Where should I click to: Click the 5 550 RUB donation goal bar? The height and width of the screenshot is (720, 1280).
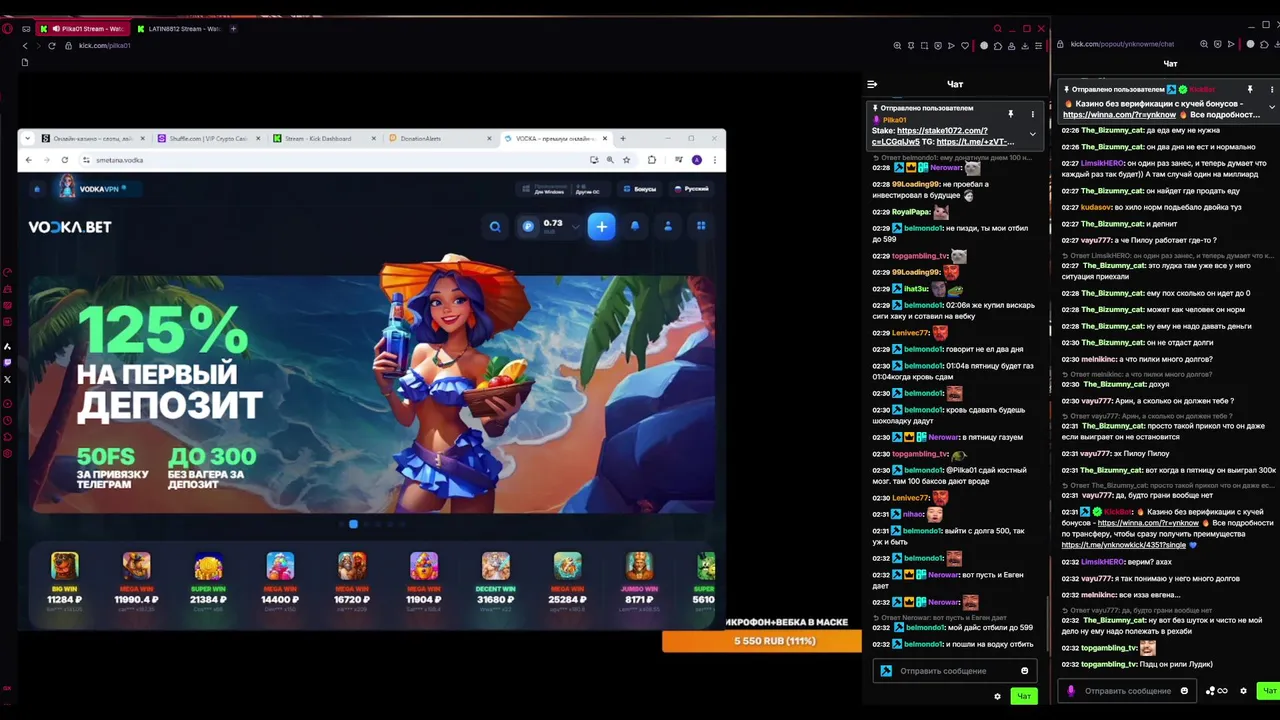click(x=762, y=642)
